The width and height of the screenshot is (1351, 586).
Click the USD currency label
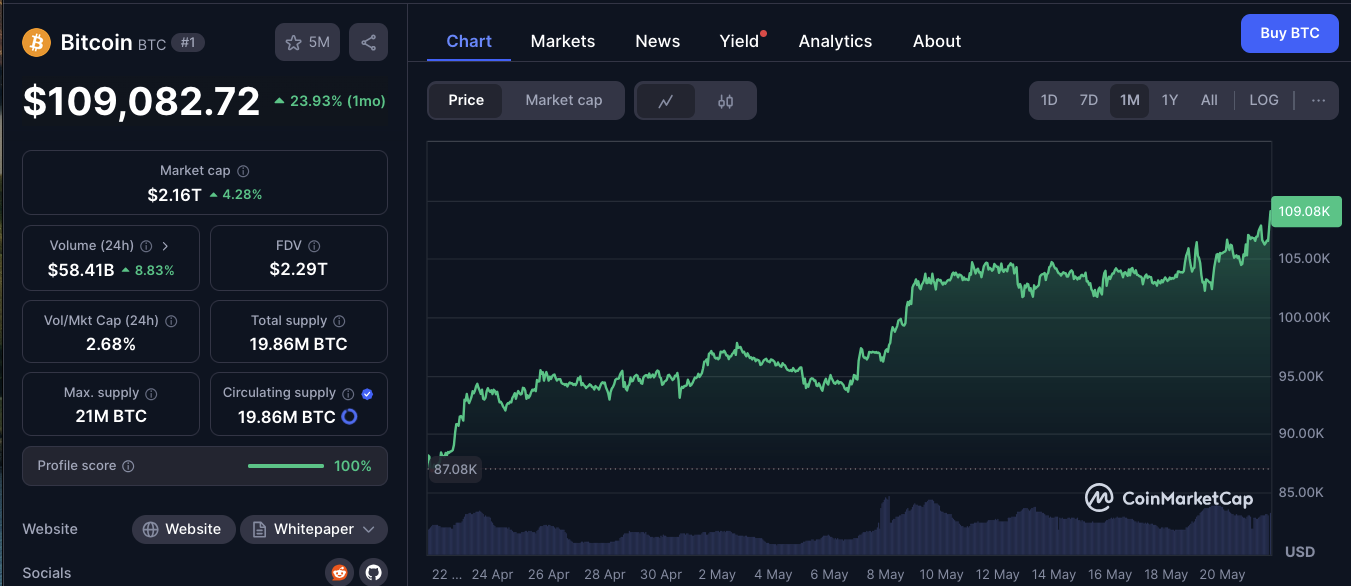coord(1300,552)
